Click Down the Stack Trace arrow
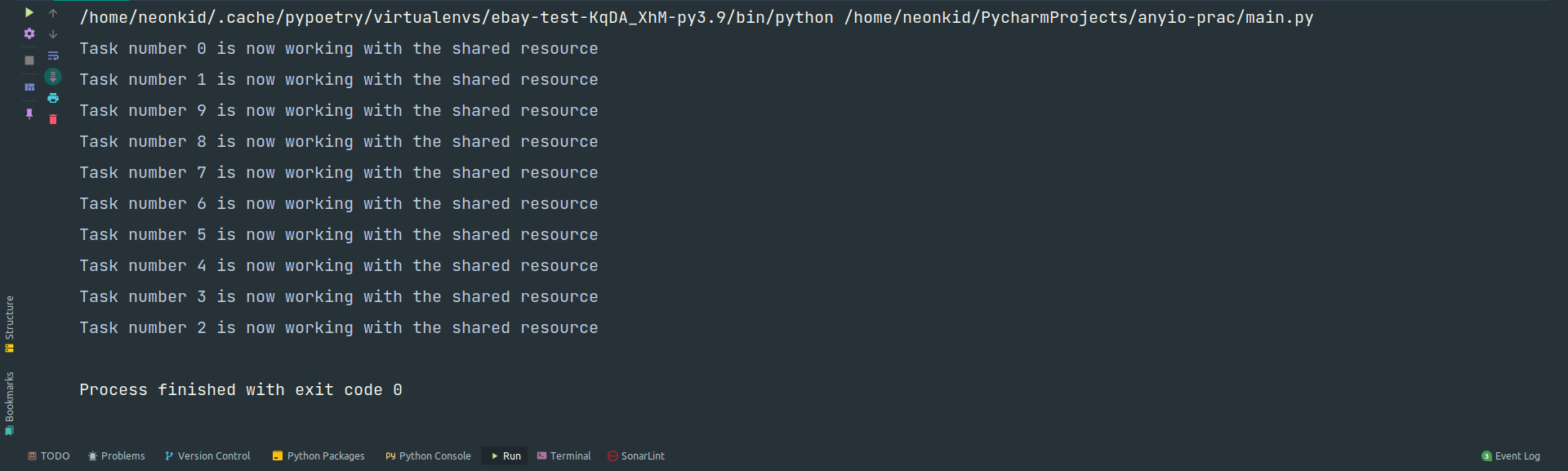 tap(53, 34)
